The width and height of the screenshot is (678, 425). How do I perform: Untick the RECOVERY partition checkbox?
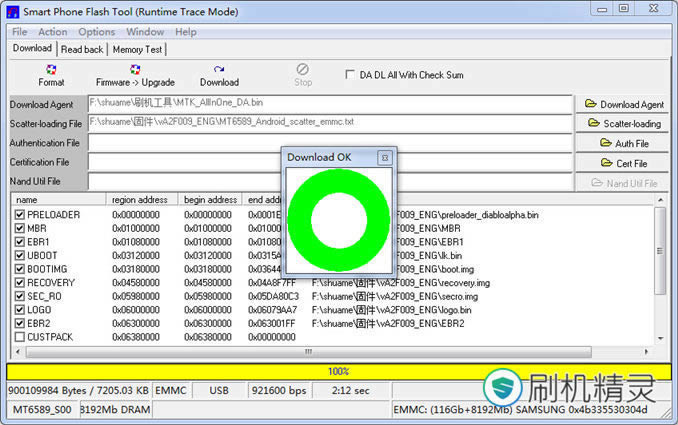[x=20, y=283]
